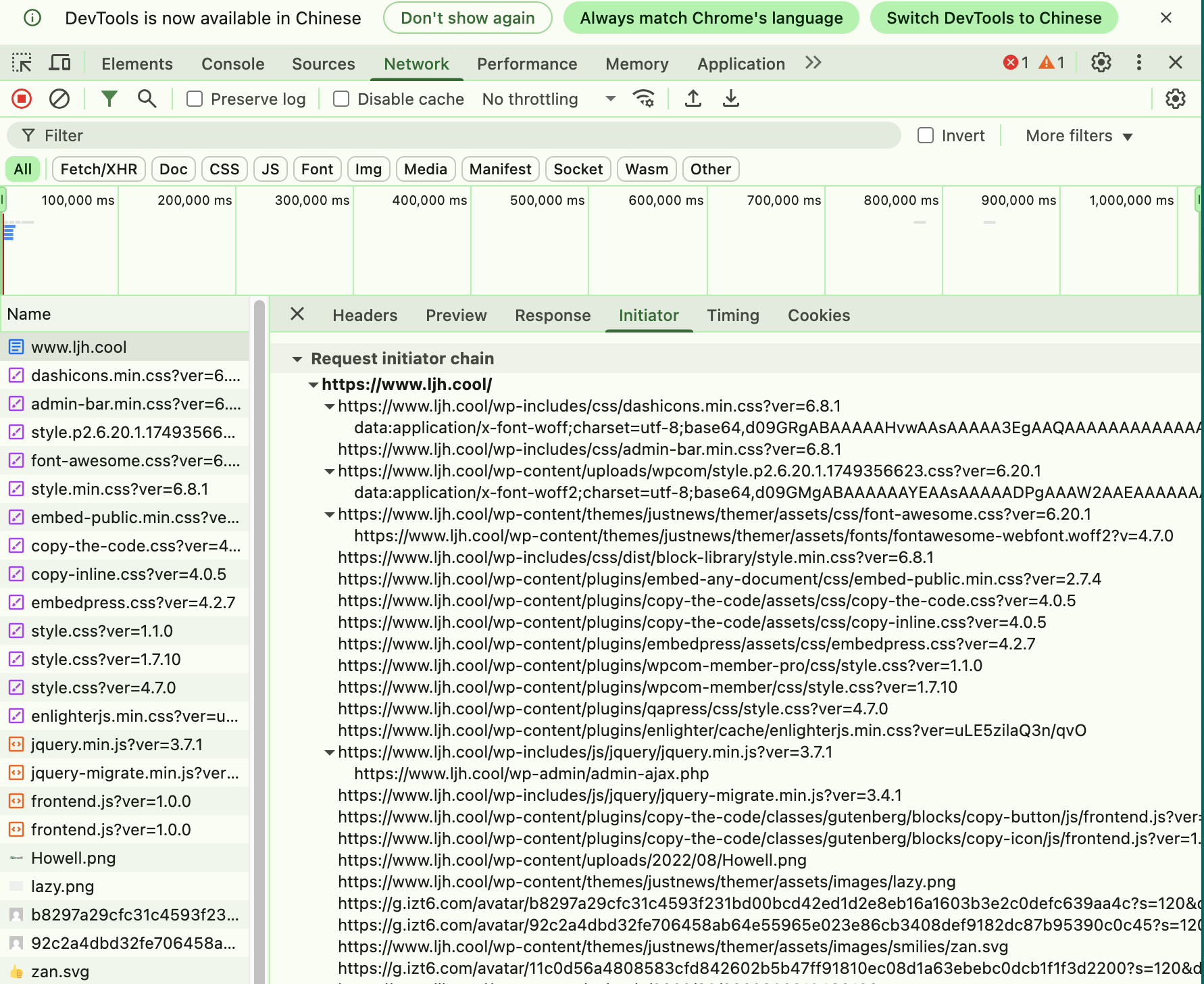Switch to the Elements panel

click(137, 64)
